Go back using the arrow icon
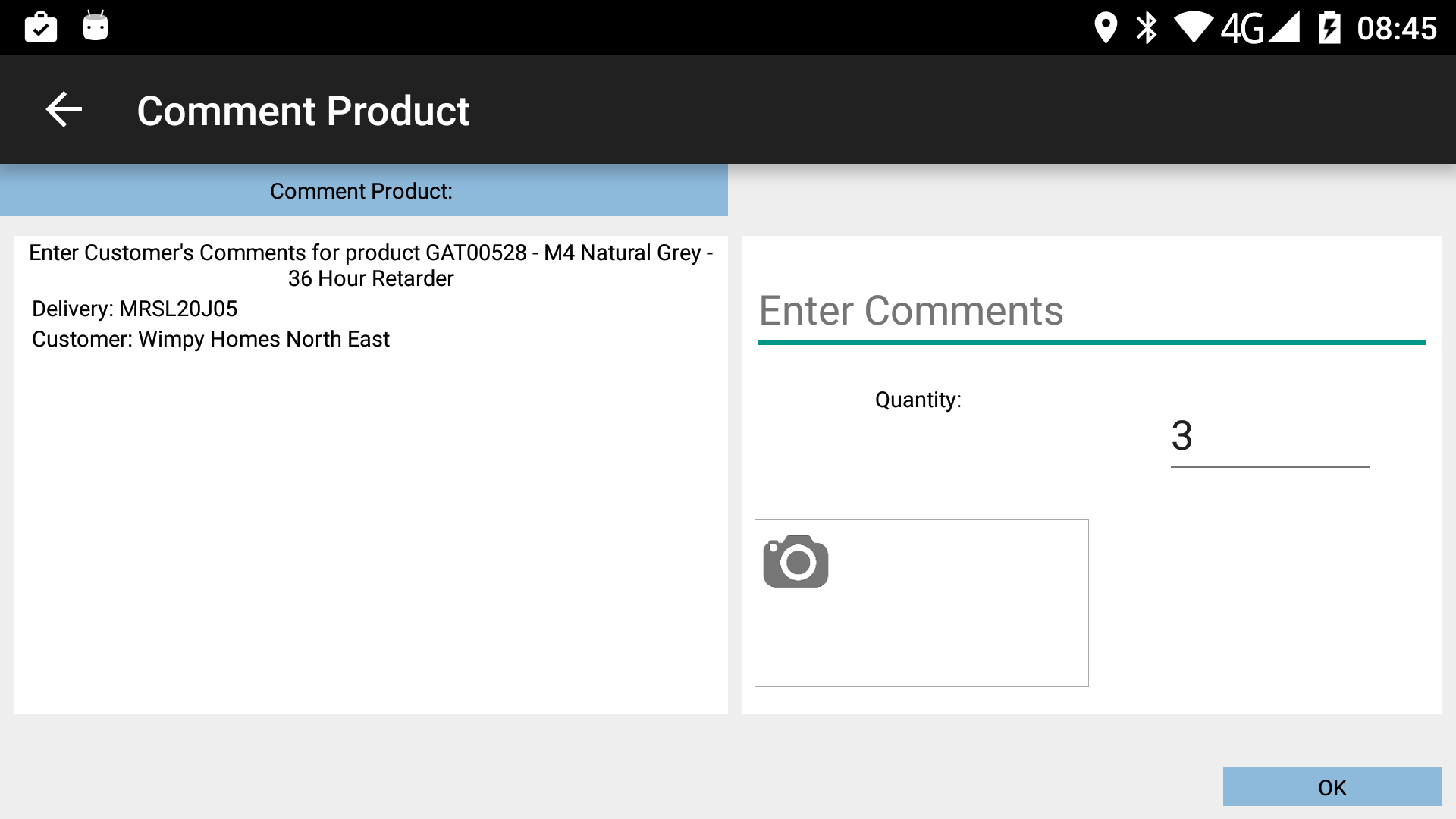This screenshot has width=1456, height=819. coord(64,110)
